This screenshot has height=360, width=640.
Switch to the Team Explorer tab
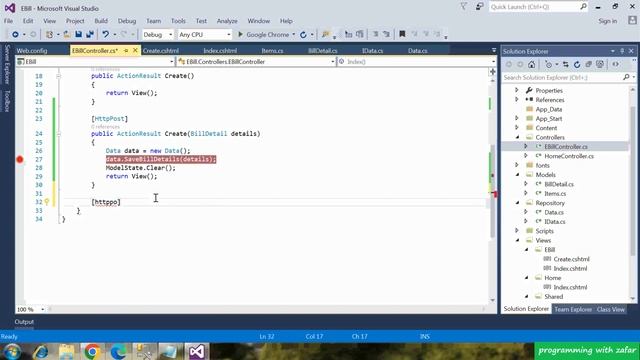tap(573, 309)
